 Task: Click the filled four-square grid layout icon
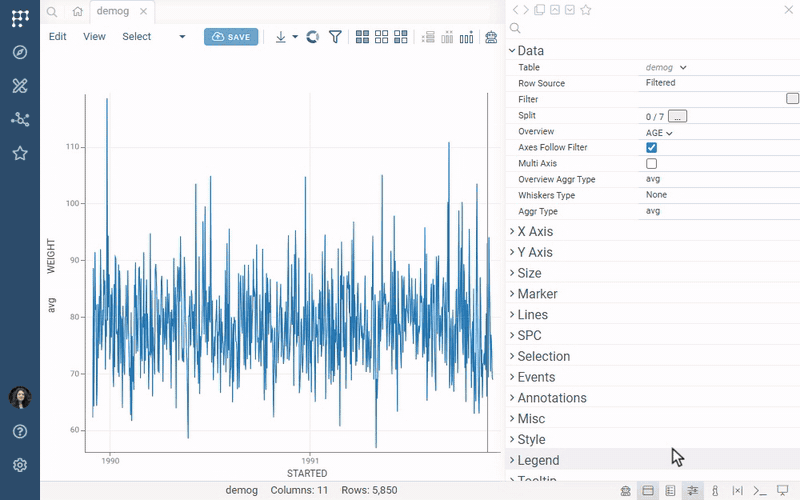pyautogui.click(x=362, y=37)
